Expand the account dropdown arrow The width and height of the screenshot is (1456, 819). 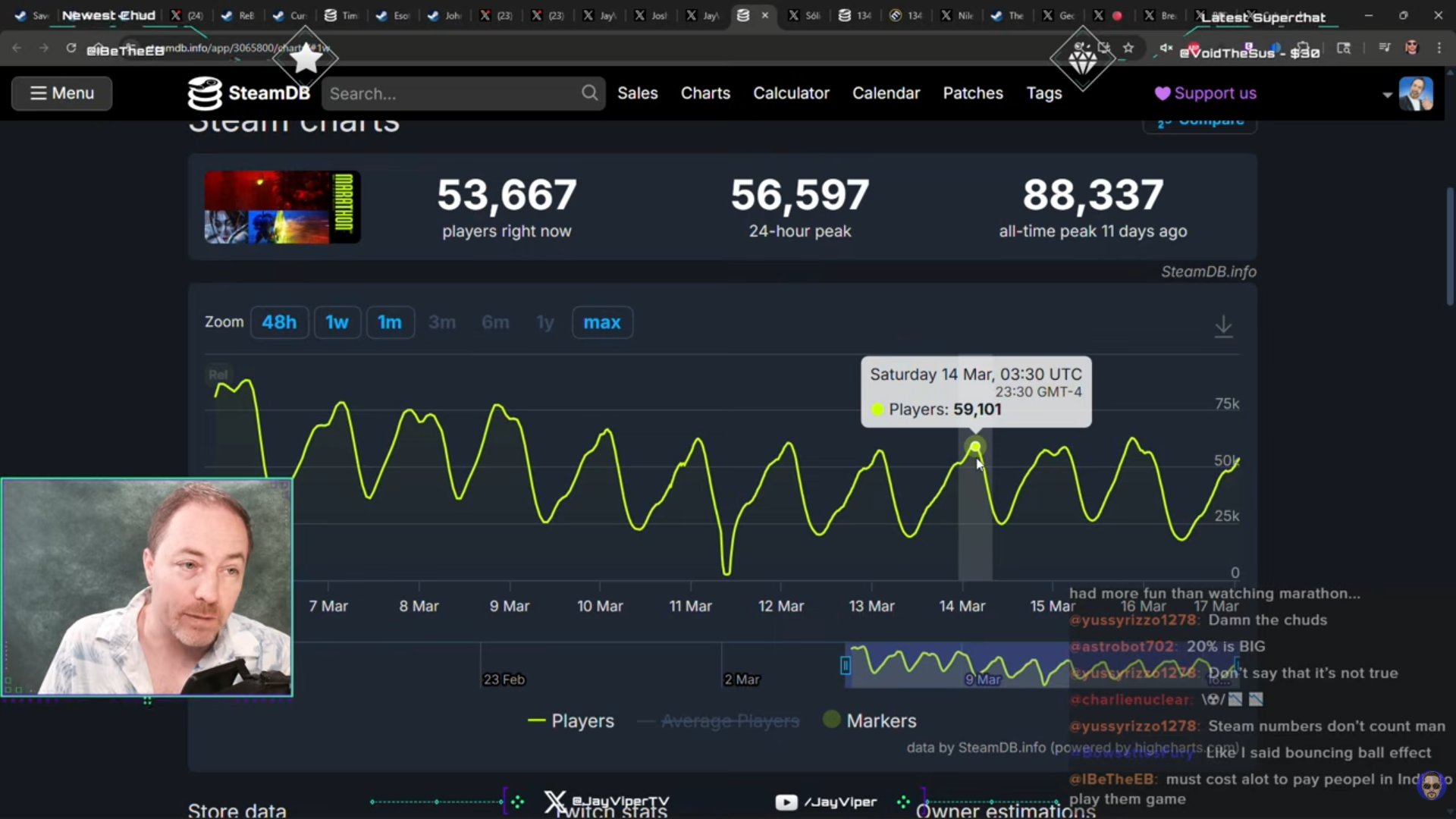(1387, 95)
